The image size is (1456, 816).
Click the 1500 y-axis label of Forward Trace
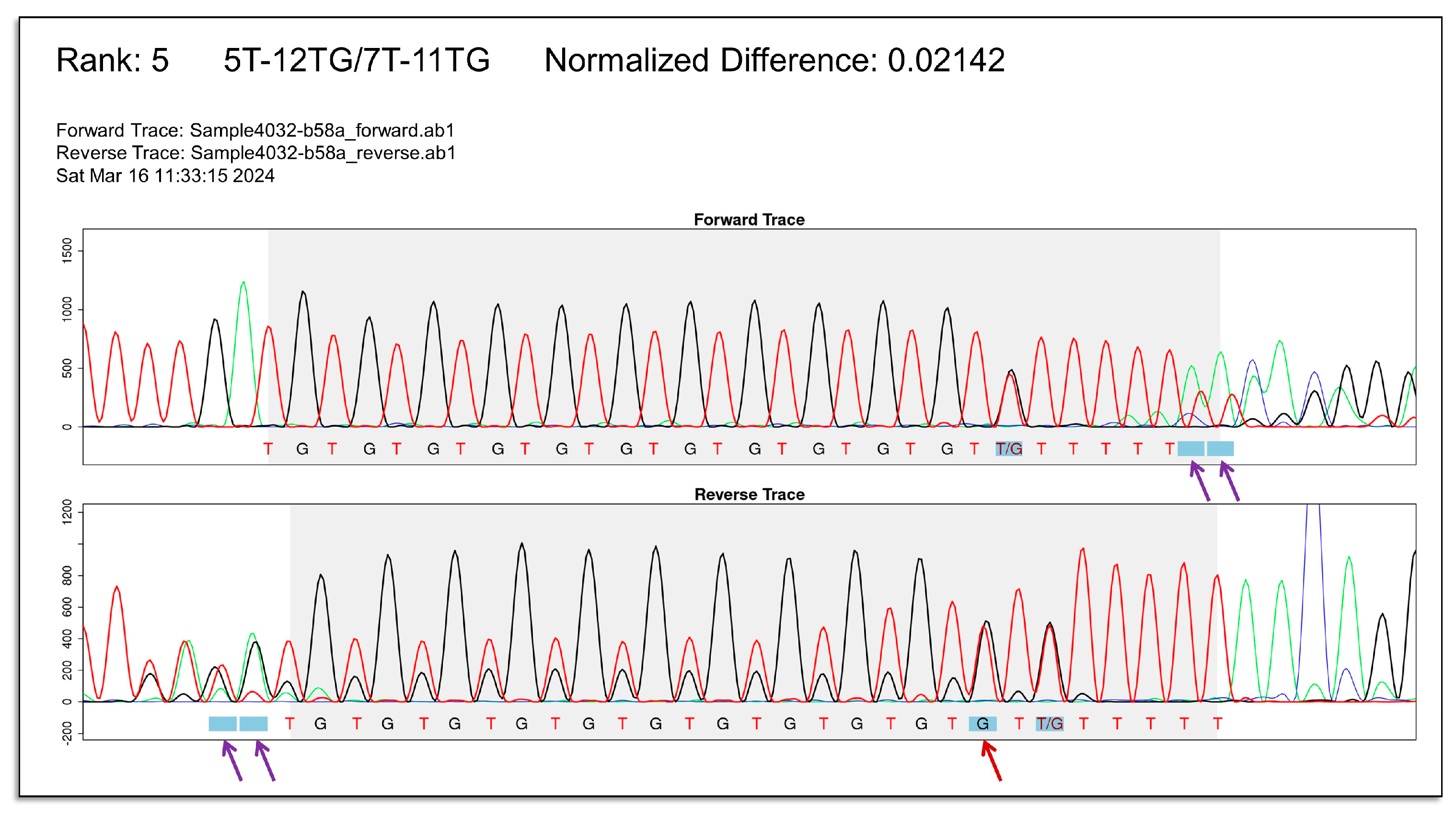click(67, 251)
